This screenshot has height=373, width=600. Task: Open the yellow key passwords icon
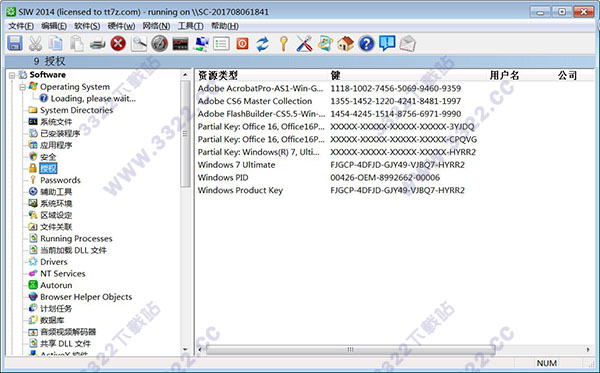point(284,44)
